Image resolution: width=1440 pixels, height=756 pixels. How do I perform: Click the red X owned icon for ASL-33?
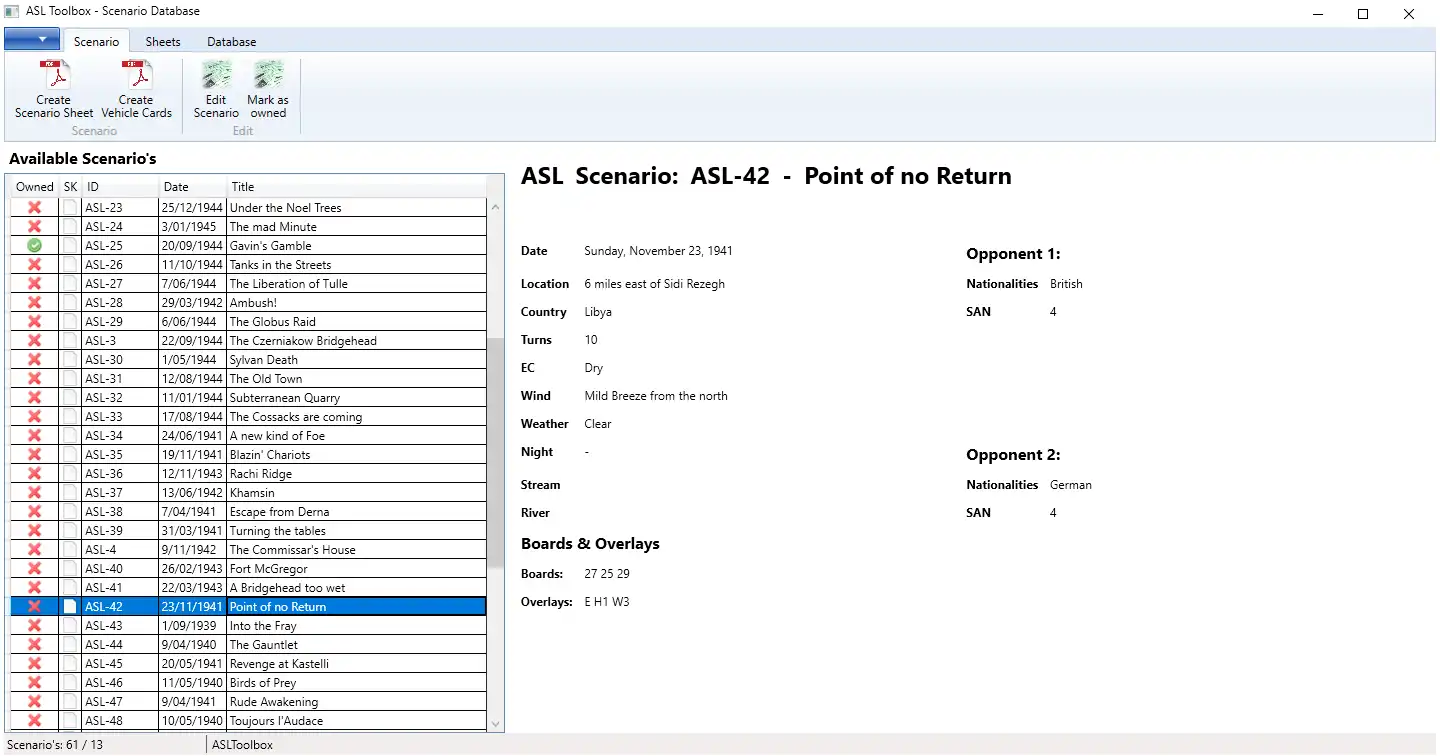[x=34, y=417]
